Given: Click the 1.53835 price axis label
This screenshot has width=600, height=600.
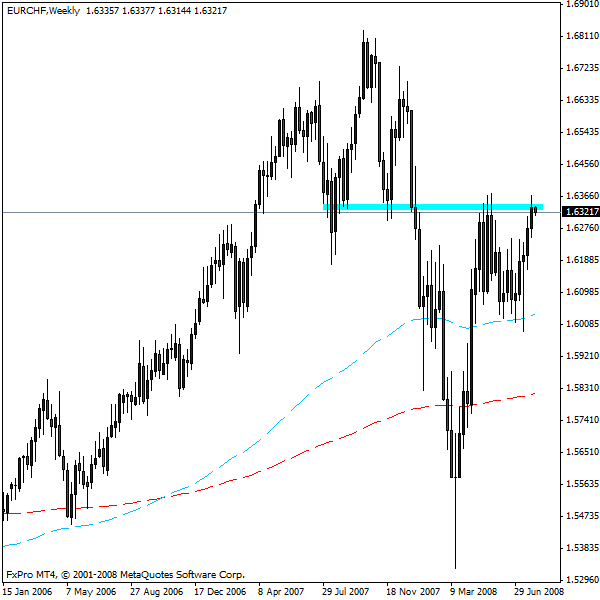Looking at the screenshot, I should pos(582,548).
